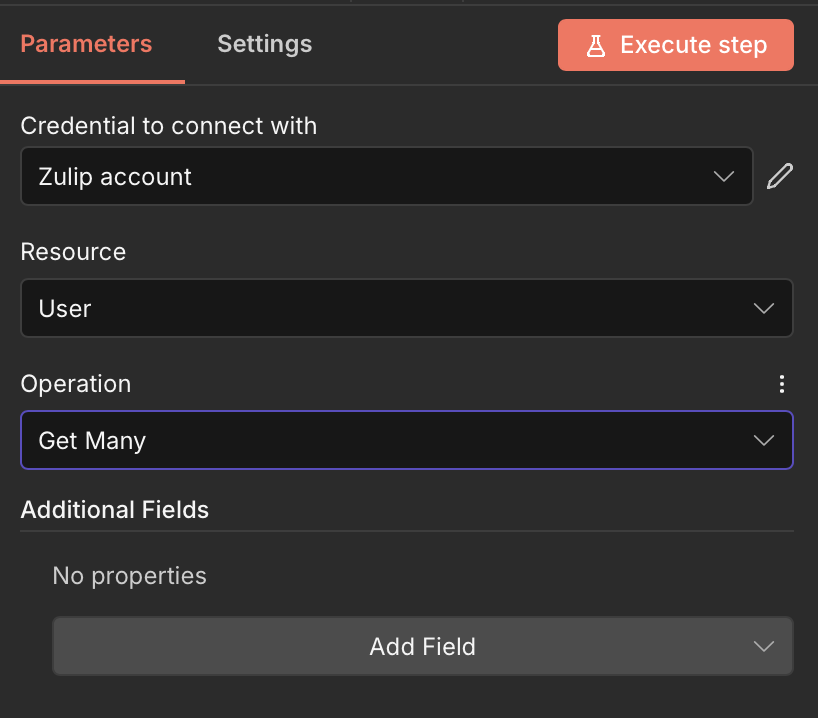Click the Get Many value text

(x=92, y=441)
